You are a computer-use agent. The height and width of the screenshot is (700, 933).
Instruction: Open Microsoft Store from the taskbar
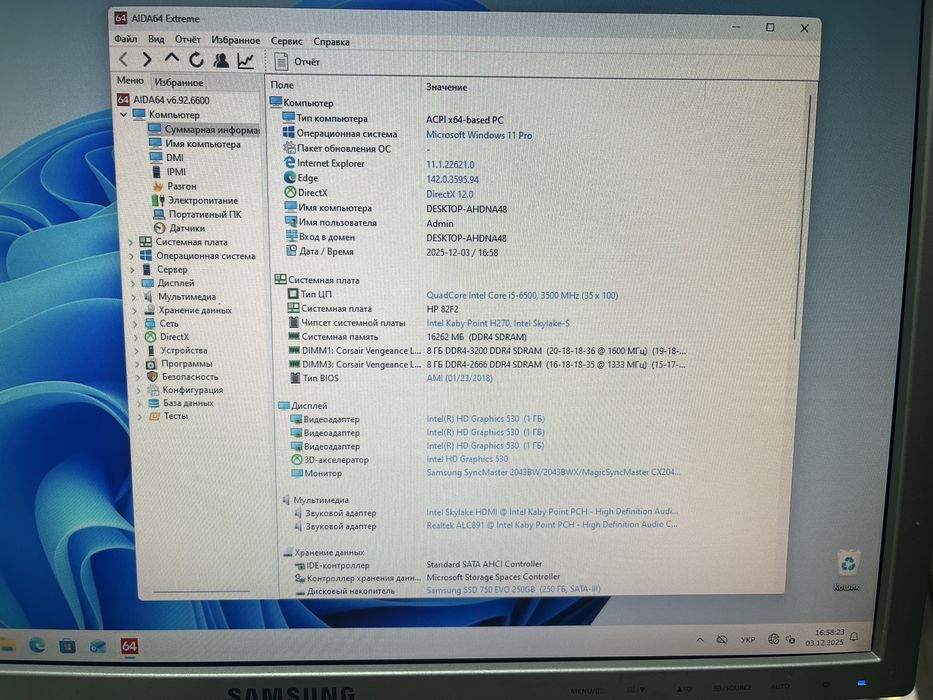(67, 645)
